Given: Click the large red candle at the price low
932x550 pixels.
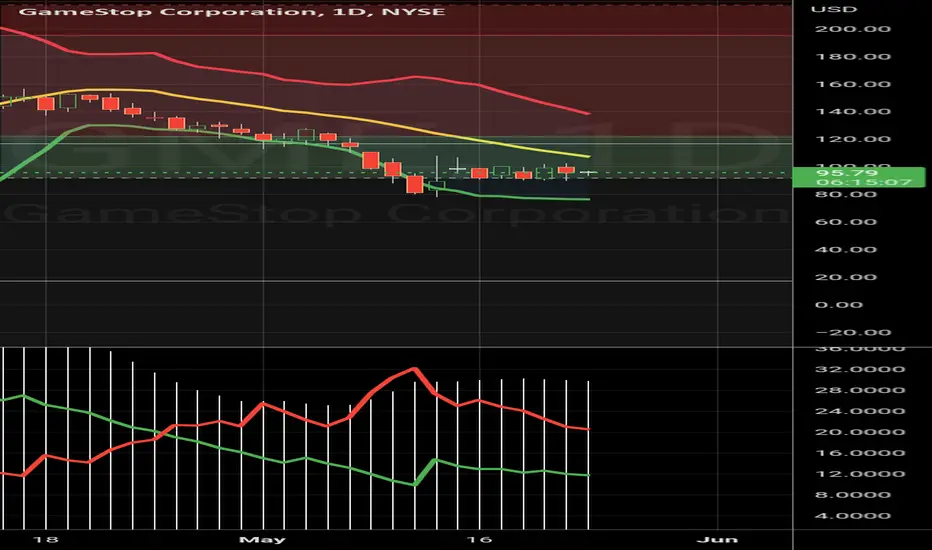Looking at the screenshot, I should [415, 184].
